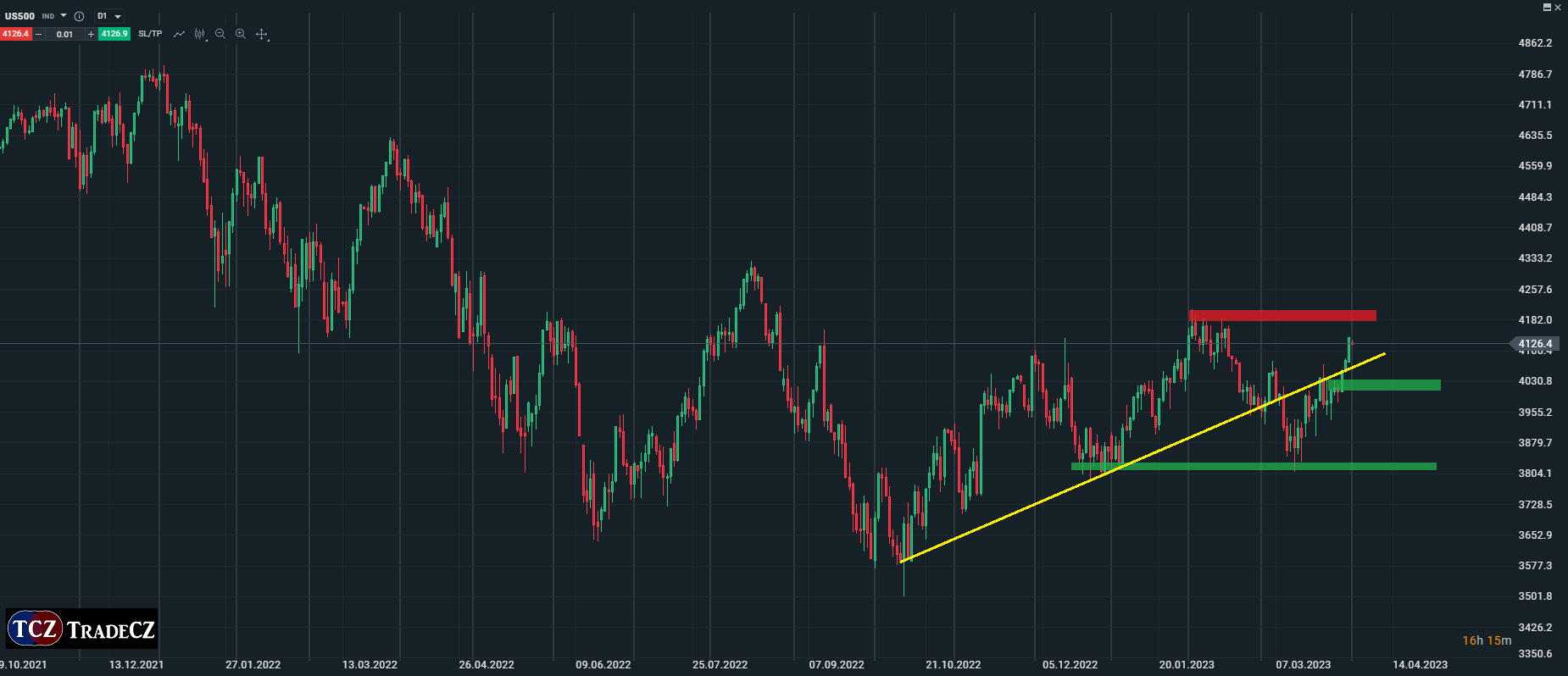Select the line drawing tool icon
1568x676 pixels.
pos(179,34)
